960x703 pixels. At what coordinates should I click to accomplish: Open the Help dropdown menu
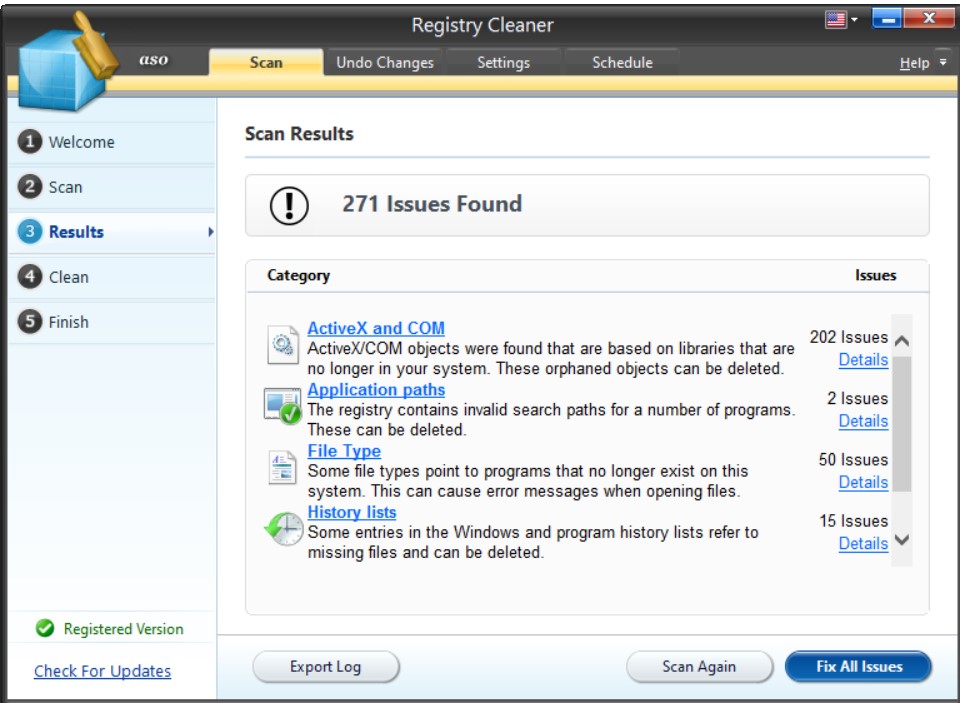pos(919,60)
